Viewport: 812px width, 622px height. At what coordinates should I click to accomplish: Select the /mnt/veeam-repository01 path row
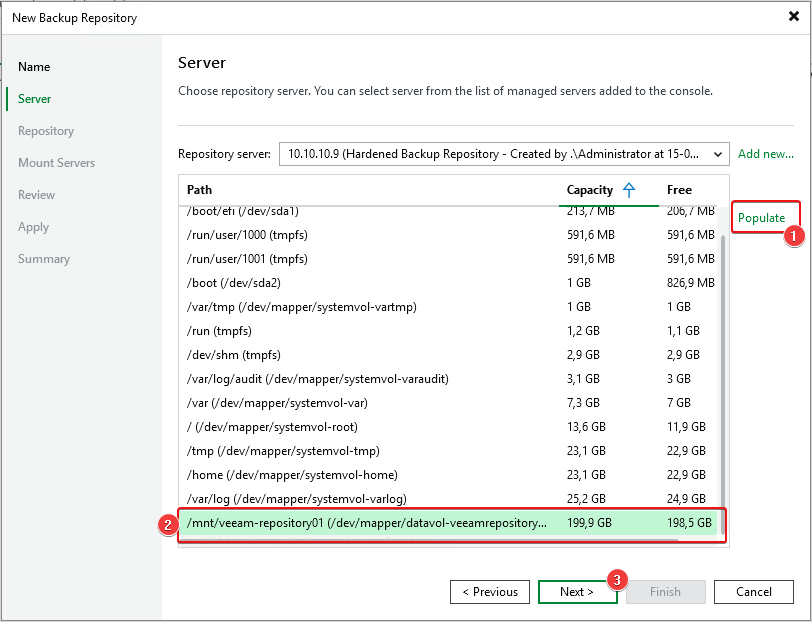click(366, 523)
